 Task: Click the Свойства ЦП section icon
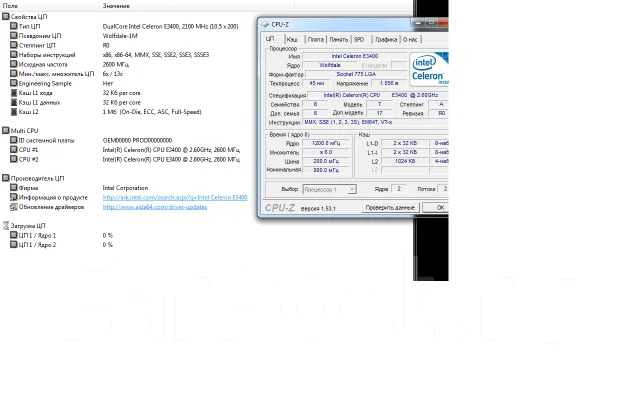[6, 16]
